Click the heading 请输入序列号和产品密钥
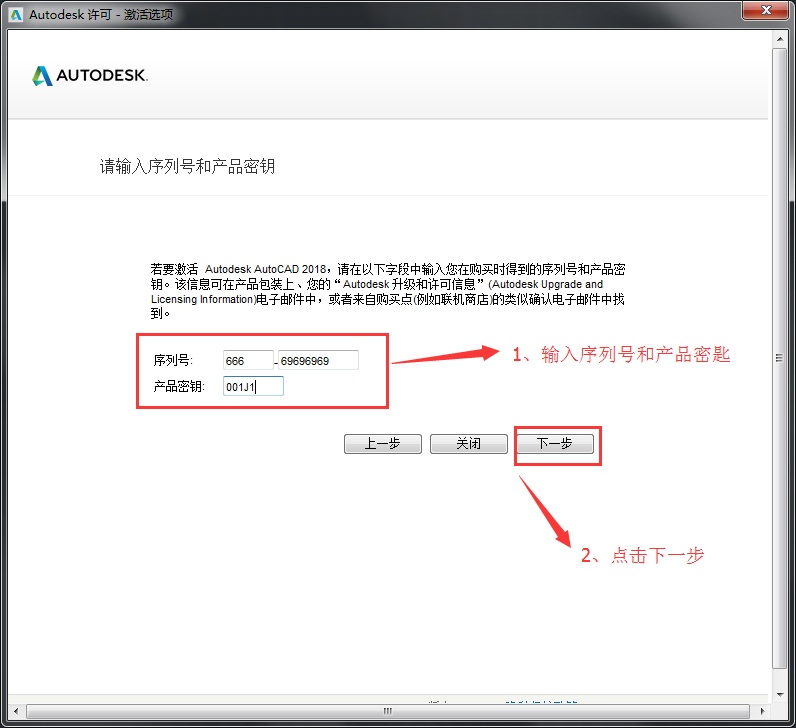The width and height of the screenshot is (796, 728). point(187,166)
